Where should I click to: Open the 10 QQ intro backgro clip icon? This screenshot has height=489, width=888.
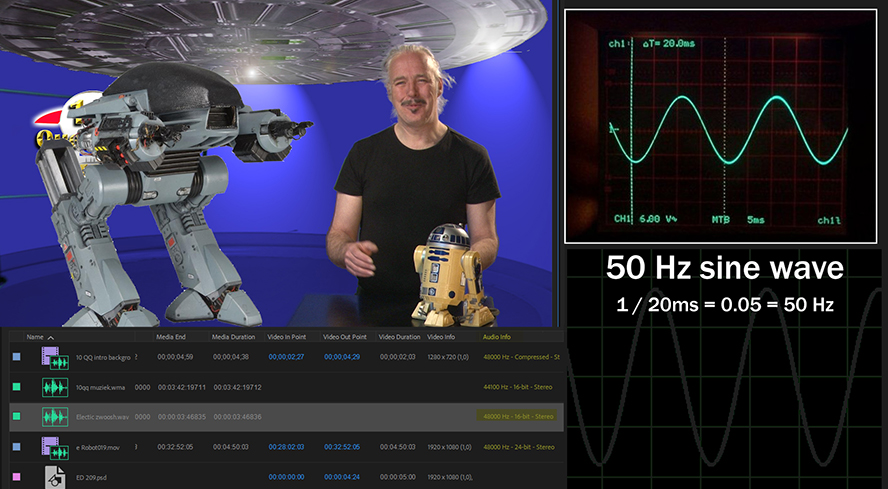55,357
